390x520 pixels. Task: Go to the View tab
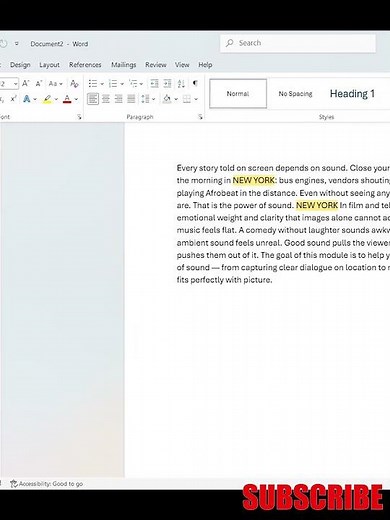(182, 65)
